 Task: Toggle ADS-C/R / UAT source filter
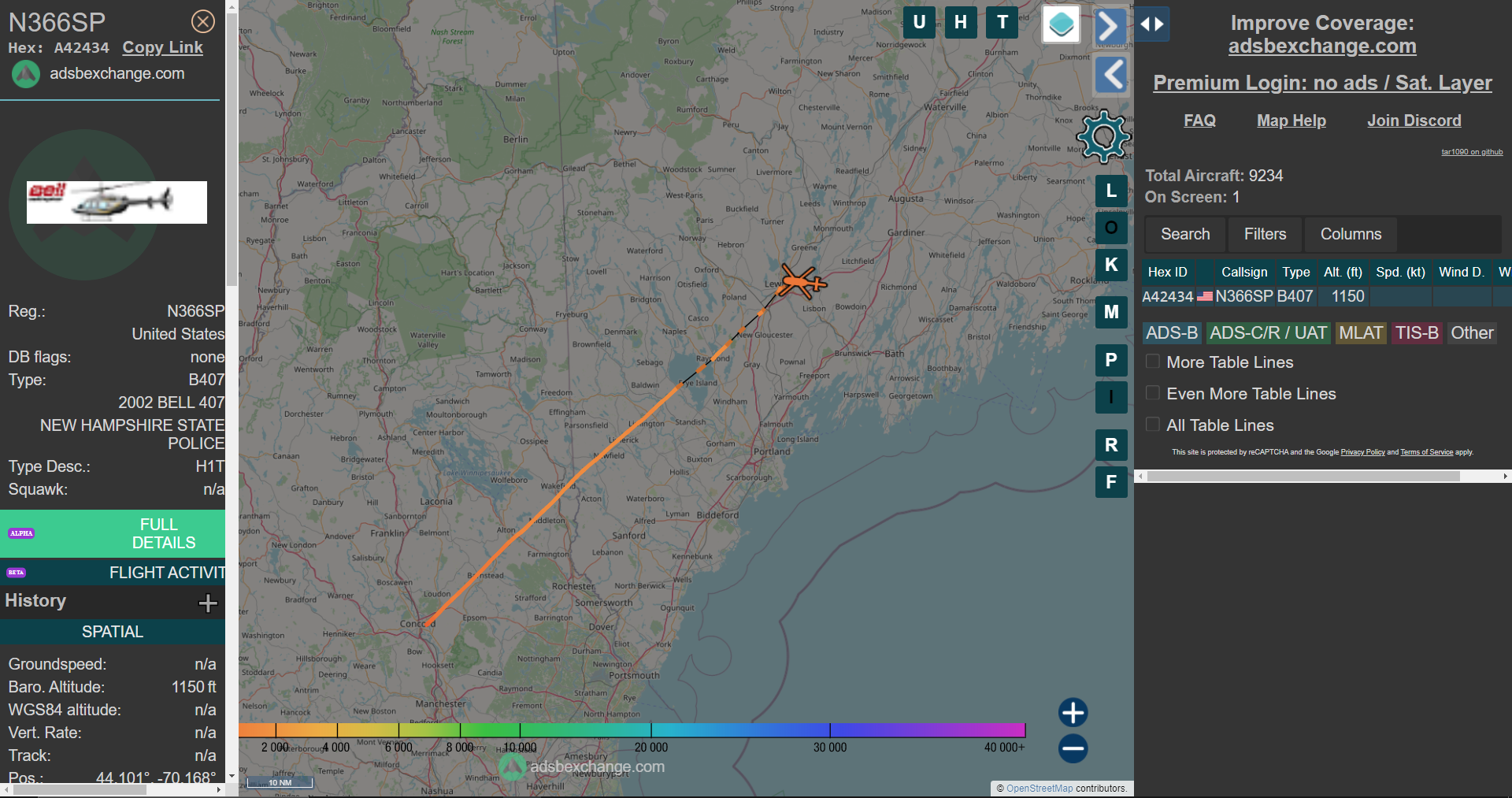(1268, 333)
